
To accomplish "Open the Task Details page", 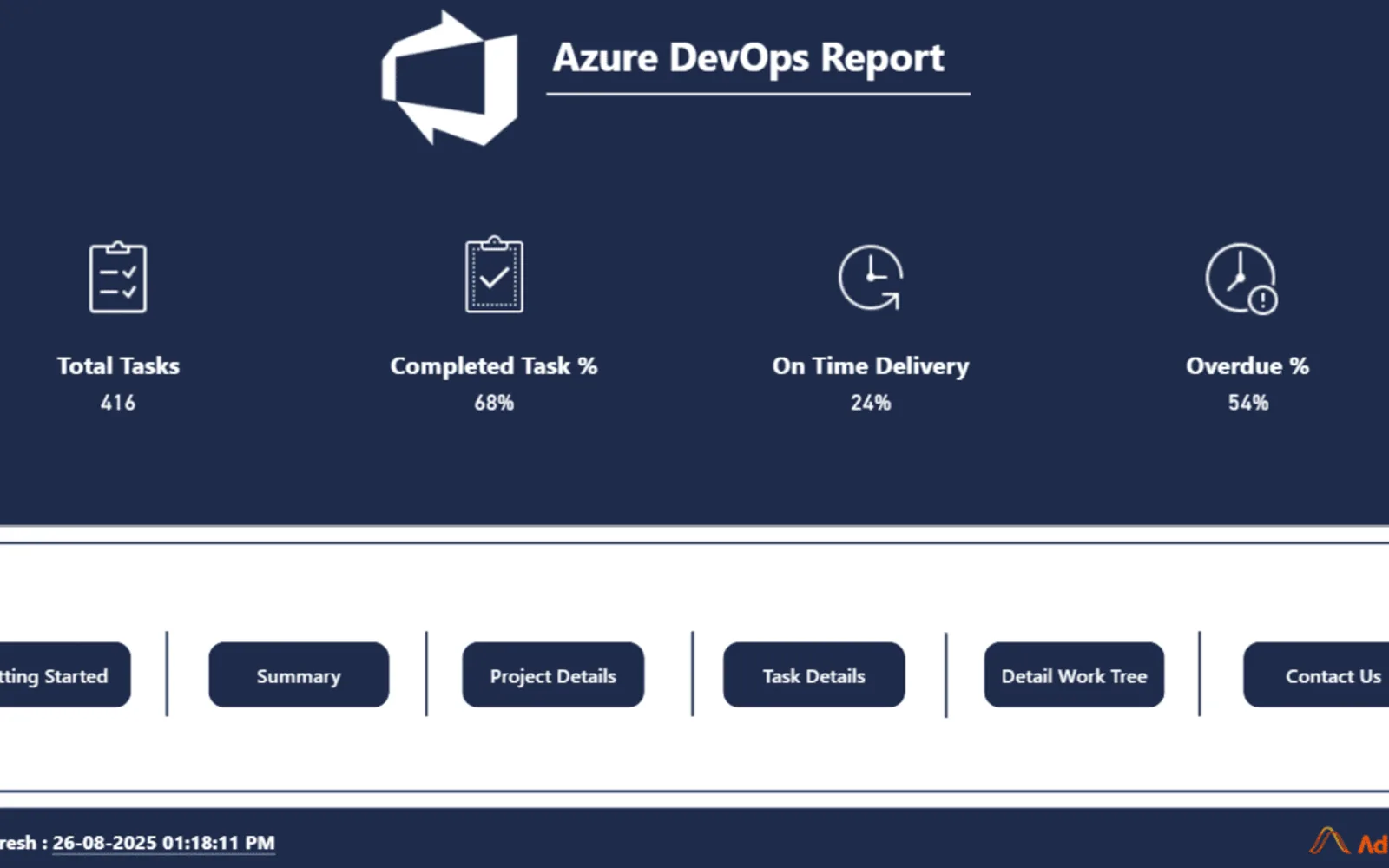I will pyautogui.click(x=814, y=674).
